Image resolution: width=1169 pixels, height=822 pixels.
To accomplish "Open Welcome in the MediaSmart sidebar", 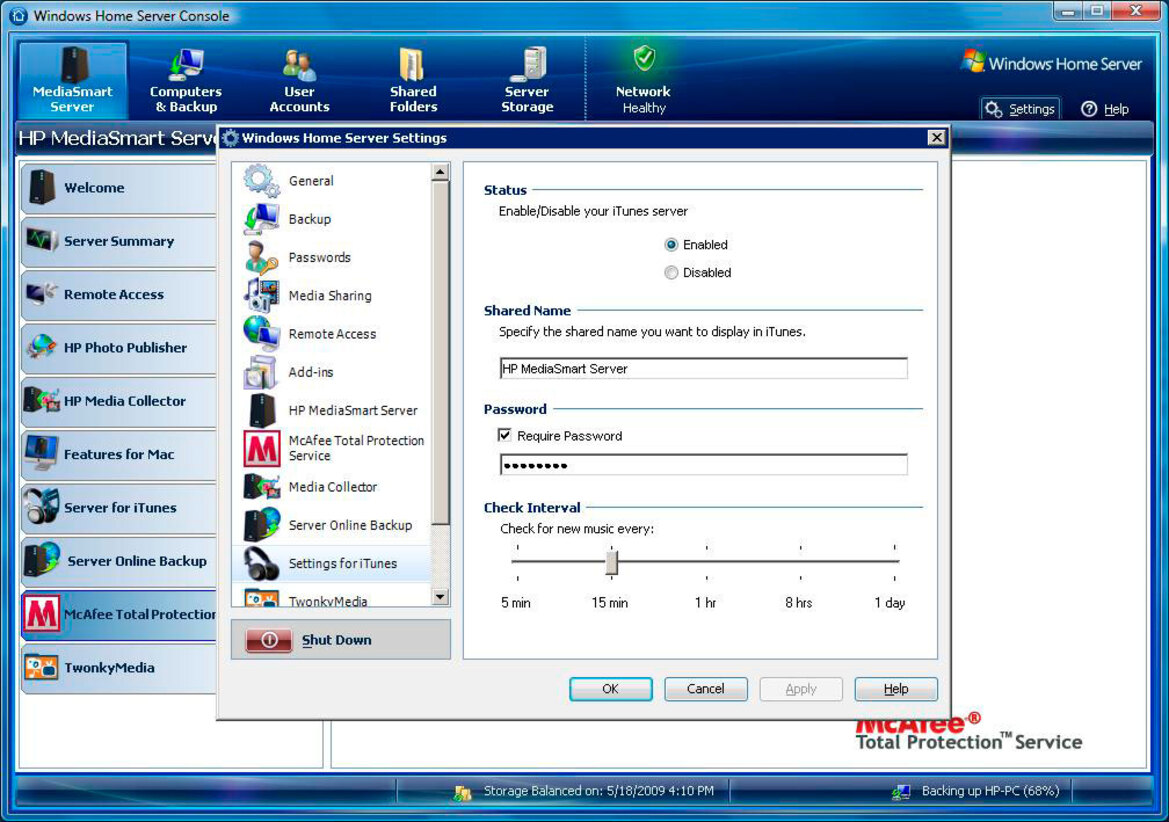I will (x=119, y=188).
